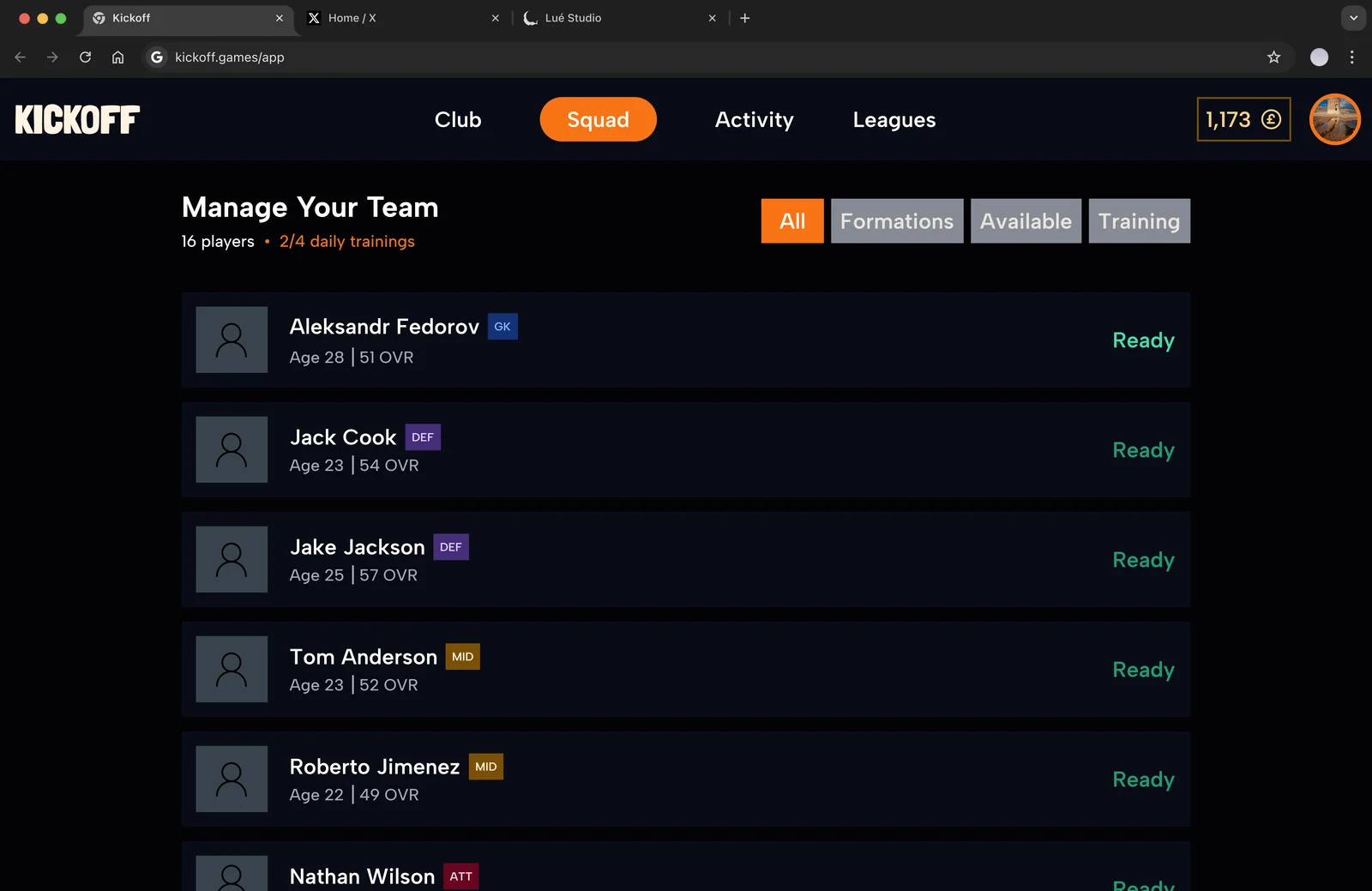Show the Training filter view

pos(1139,221)
